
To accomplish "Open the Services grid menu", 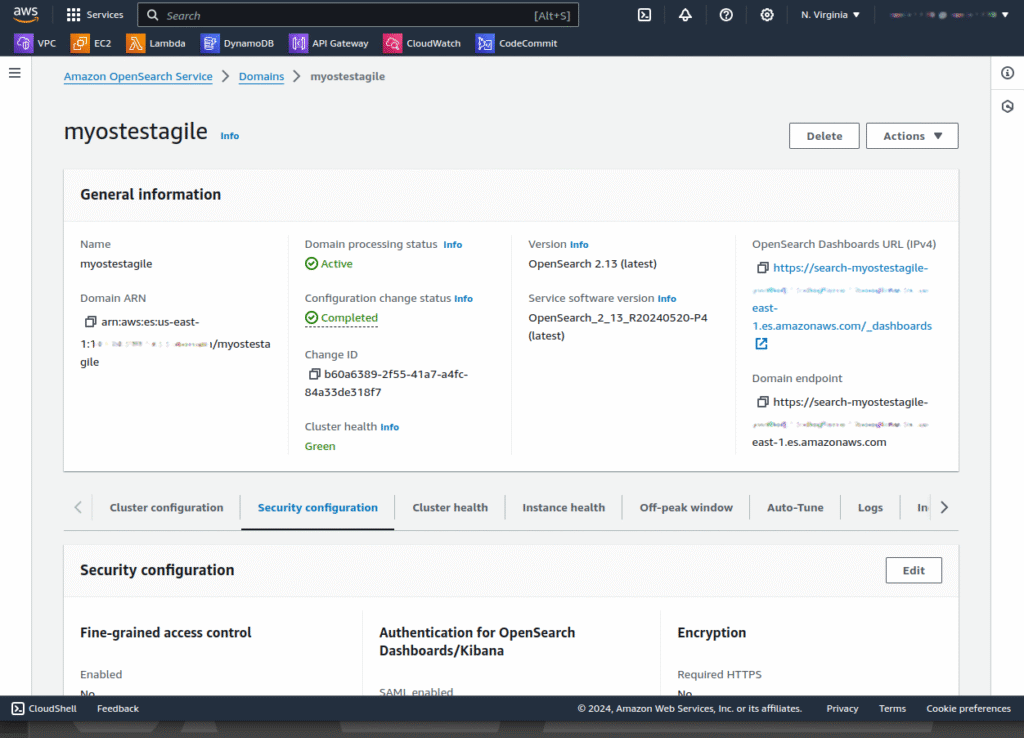I will 95,14.
